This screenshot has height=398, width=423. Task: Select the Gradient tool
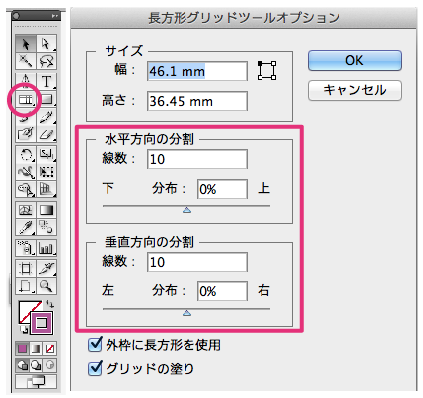point(46,210)
